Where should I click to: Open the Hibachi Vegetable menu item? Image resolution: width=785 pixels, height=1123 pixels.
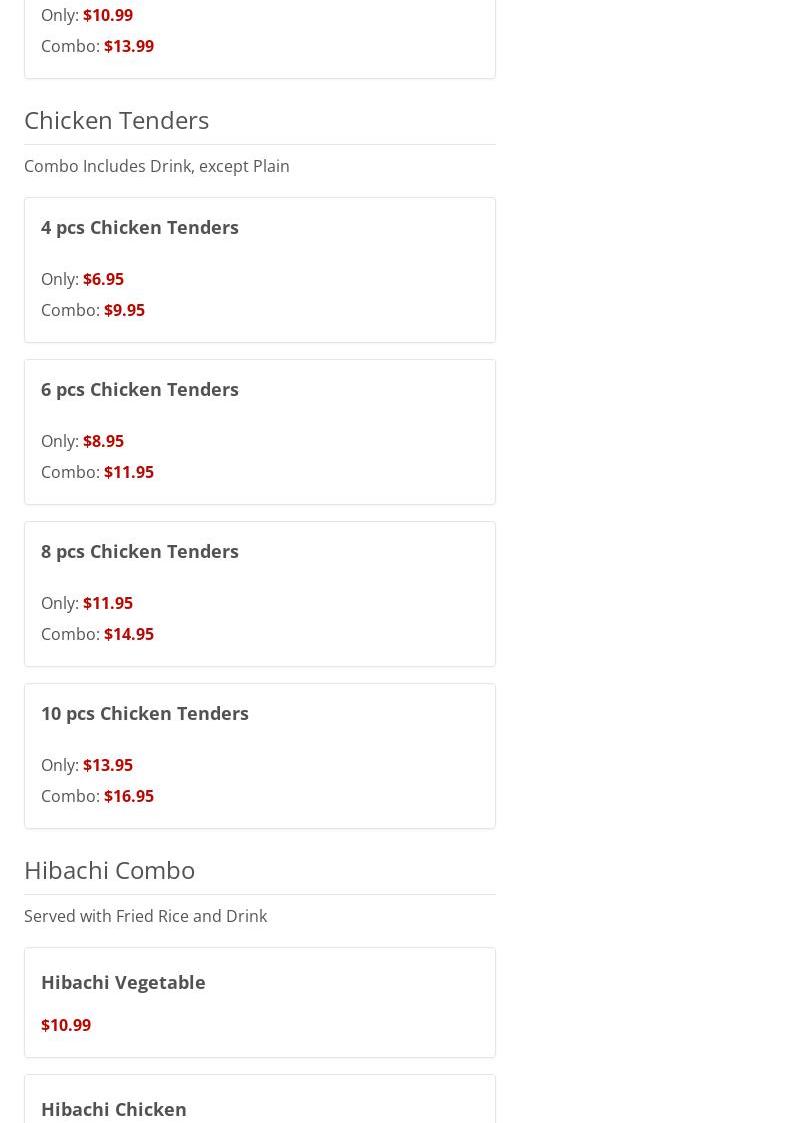(x=260, y=1002)
